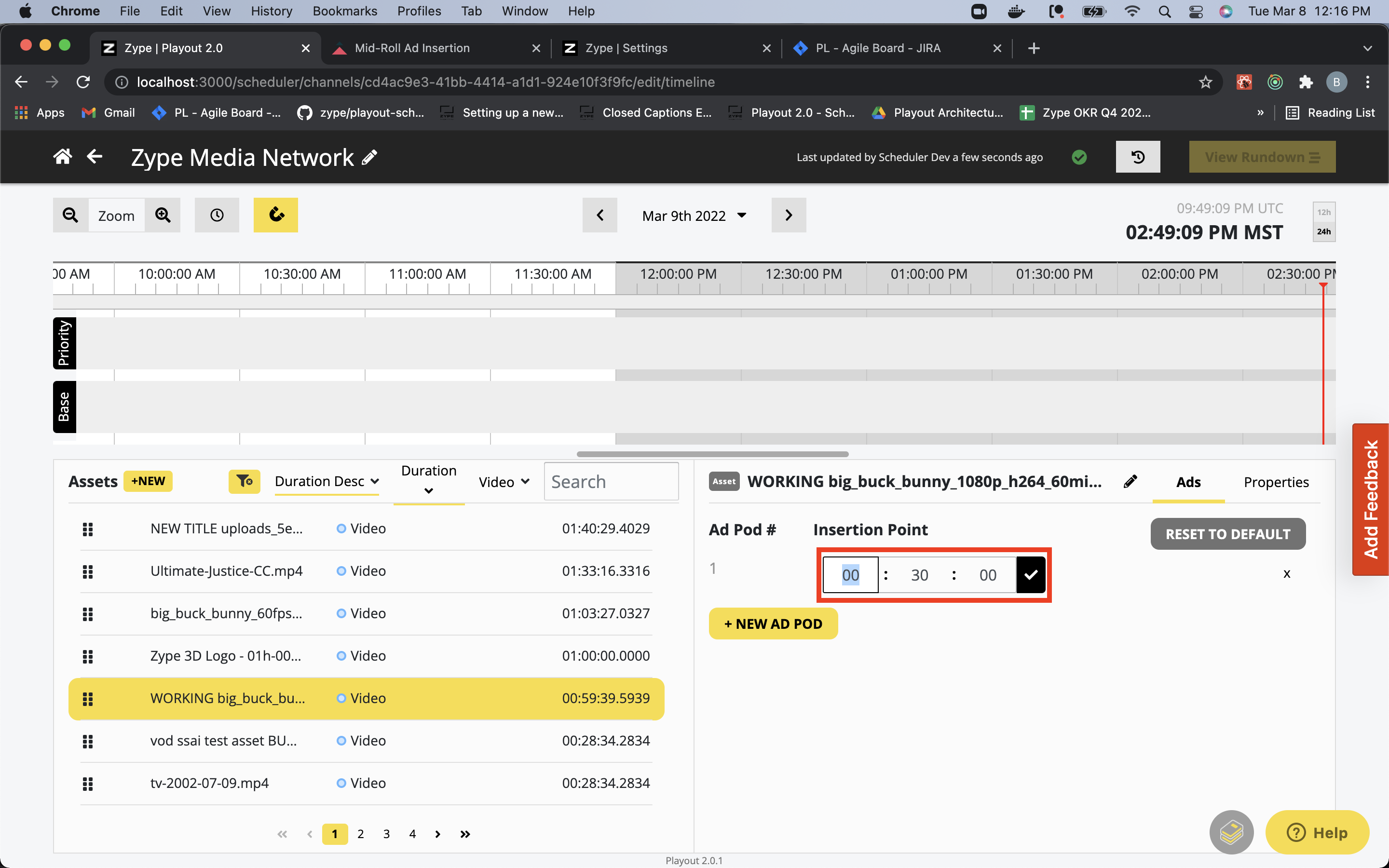Remove ad pod 1 with x
Viewport: 1389px width, 868px height.
click(x=1287, y=573)
